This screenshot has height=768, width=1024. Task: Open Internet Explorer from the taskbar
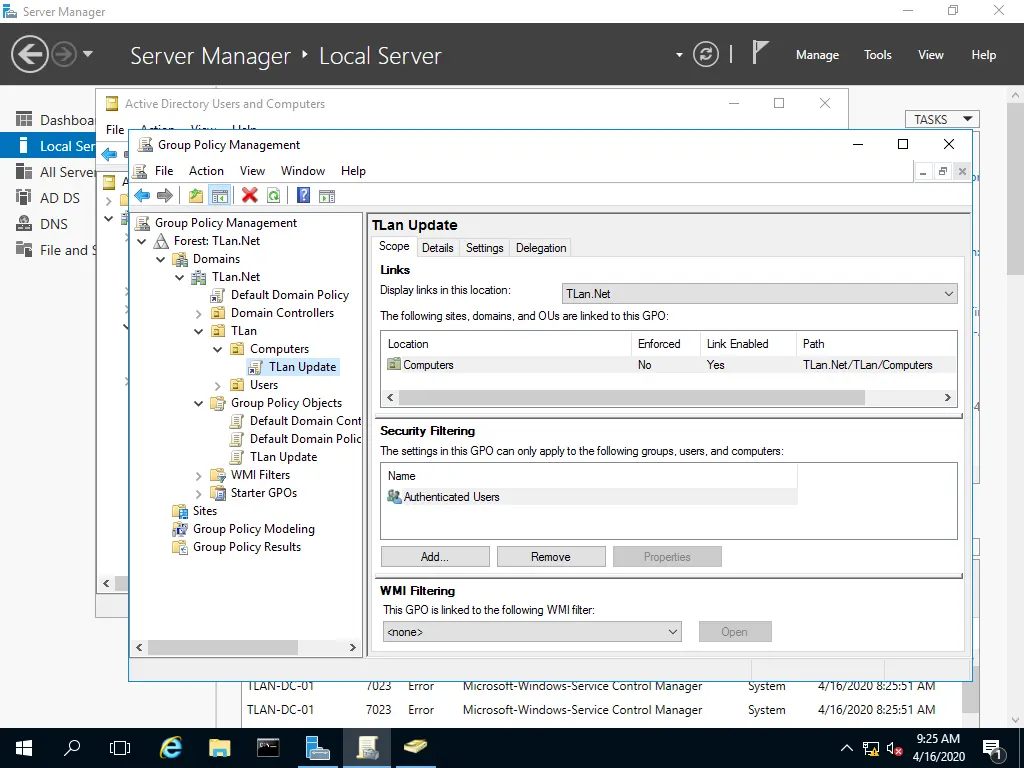click(x=171, y=748)
